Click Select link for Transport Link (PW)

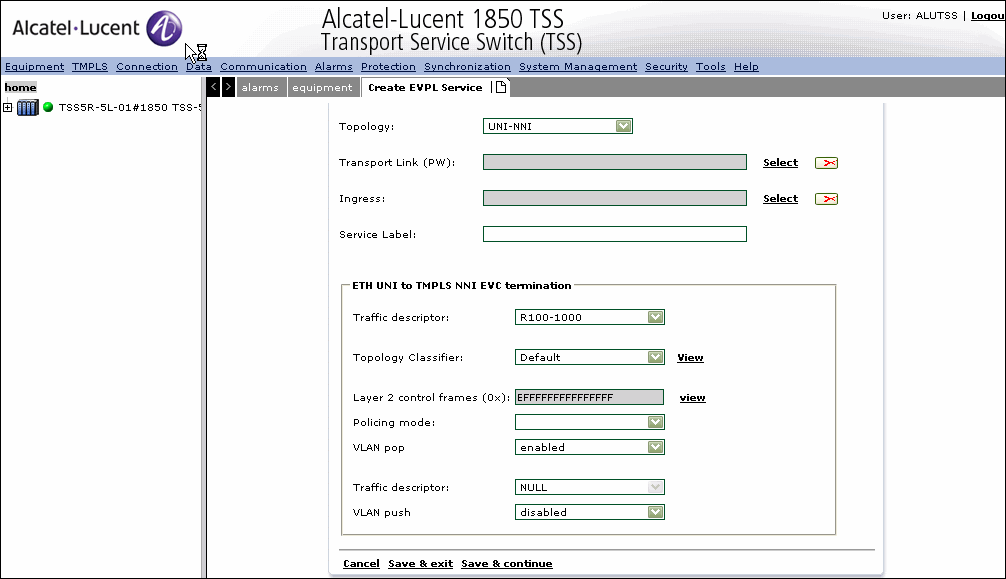780,163
